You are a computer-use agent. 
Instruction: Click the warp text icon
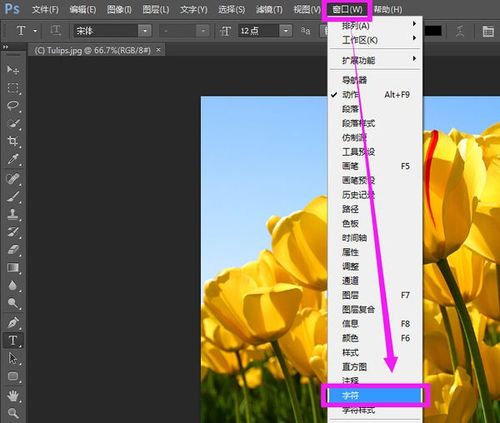(460, 31)
